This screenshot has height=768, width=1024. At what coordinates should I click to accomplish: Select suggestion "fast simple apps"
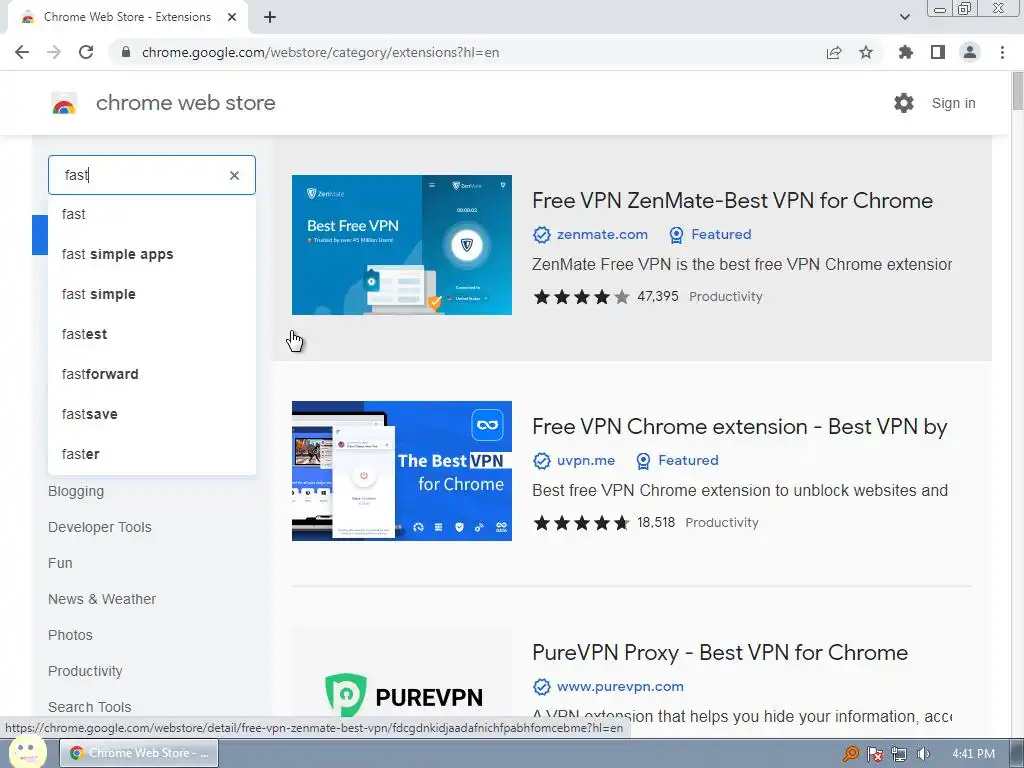point(152,254)
